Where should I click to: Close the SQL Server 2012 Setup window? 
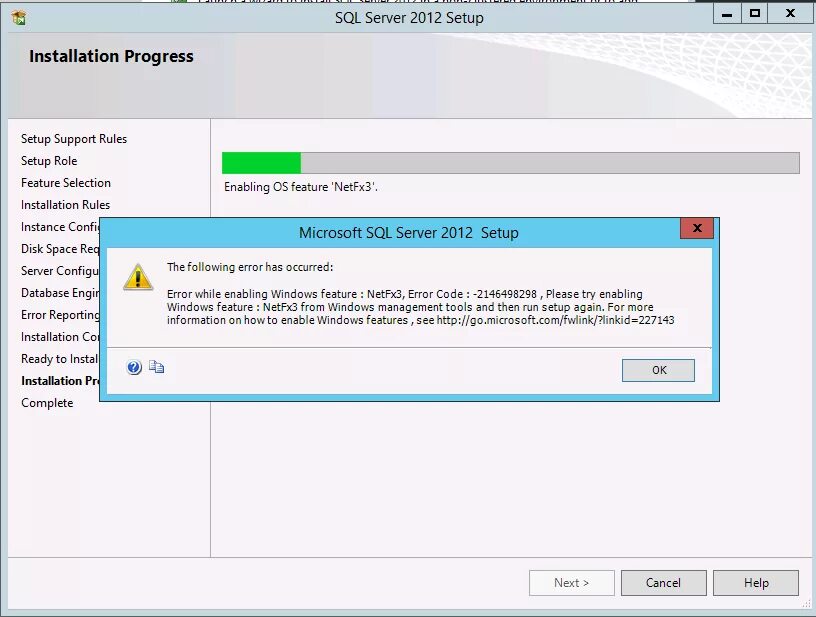point(790,14)
